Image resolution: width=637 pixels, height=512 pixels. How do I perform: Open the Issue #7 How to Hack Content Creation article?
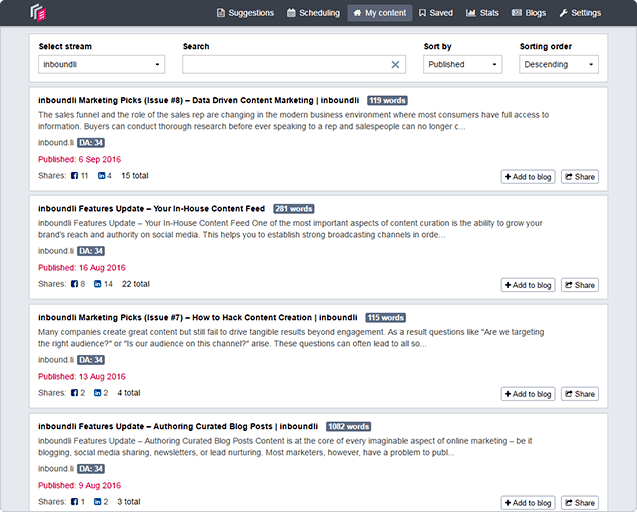(x=198, y=317)
